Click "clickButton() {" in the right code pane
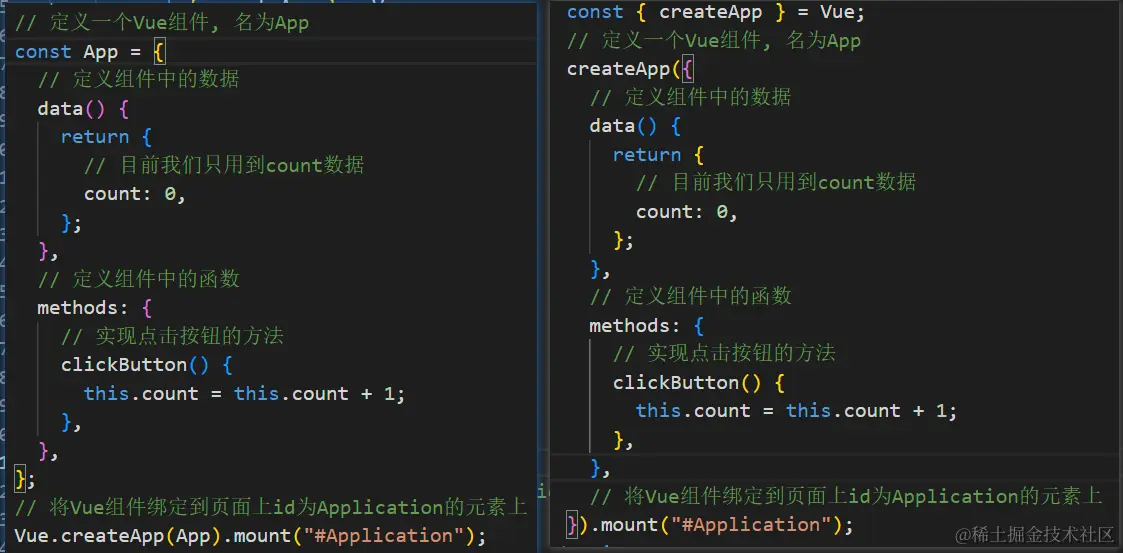Image resolution: width=1123 pixels, height=553 pixels. [699, 382]
